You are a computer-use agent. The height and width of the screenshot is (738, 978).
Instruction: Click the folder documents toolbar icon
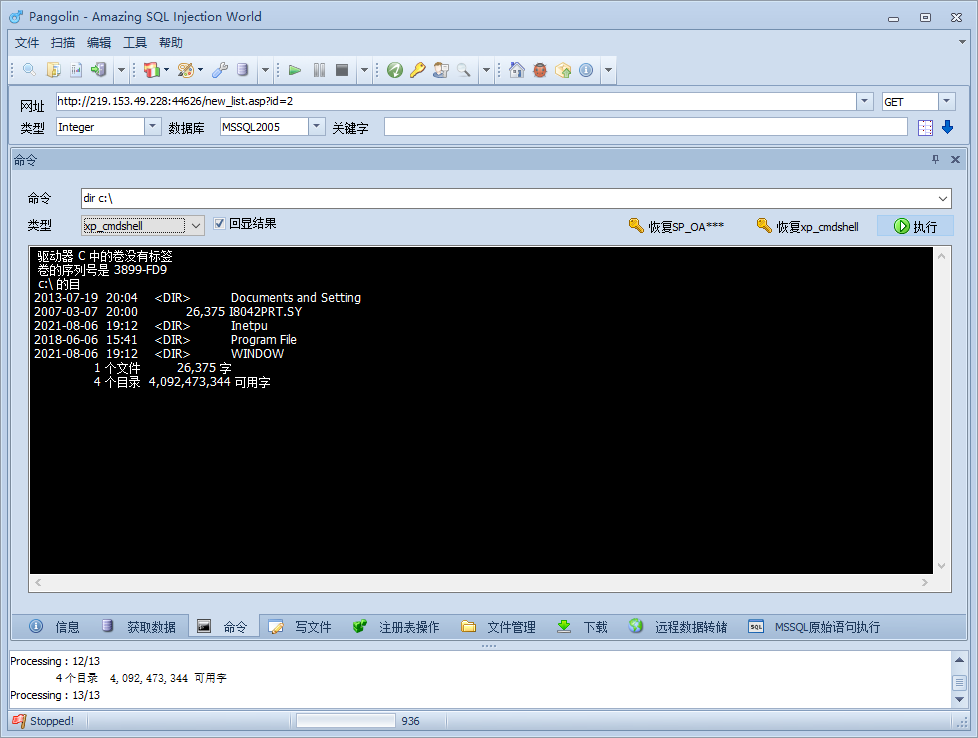pyautogui.click(x=54, y=70)
